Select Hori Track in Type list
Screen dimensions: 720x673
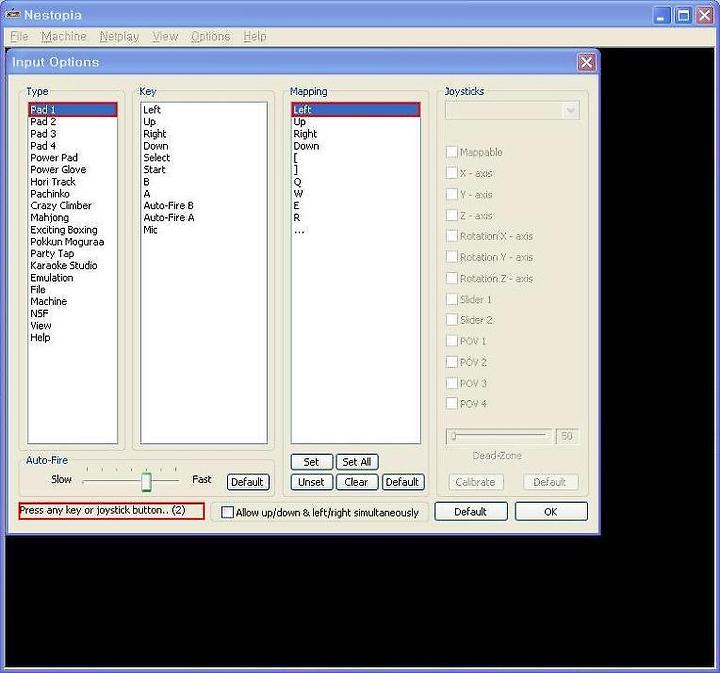(72, 181)
